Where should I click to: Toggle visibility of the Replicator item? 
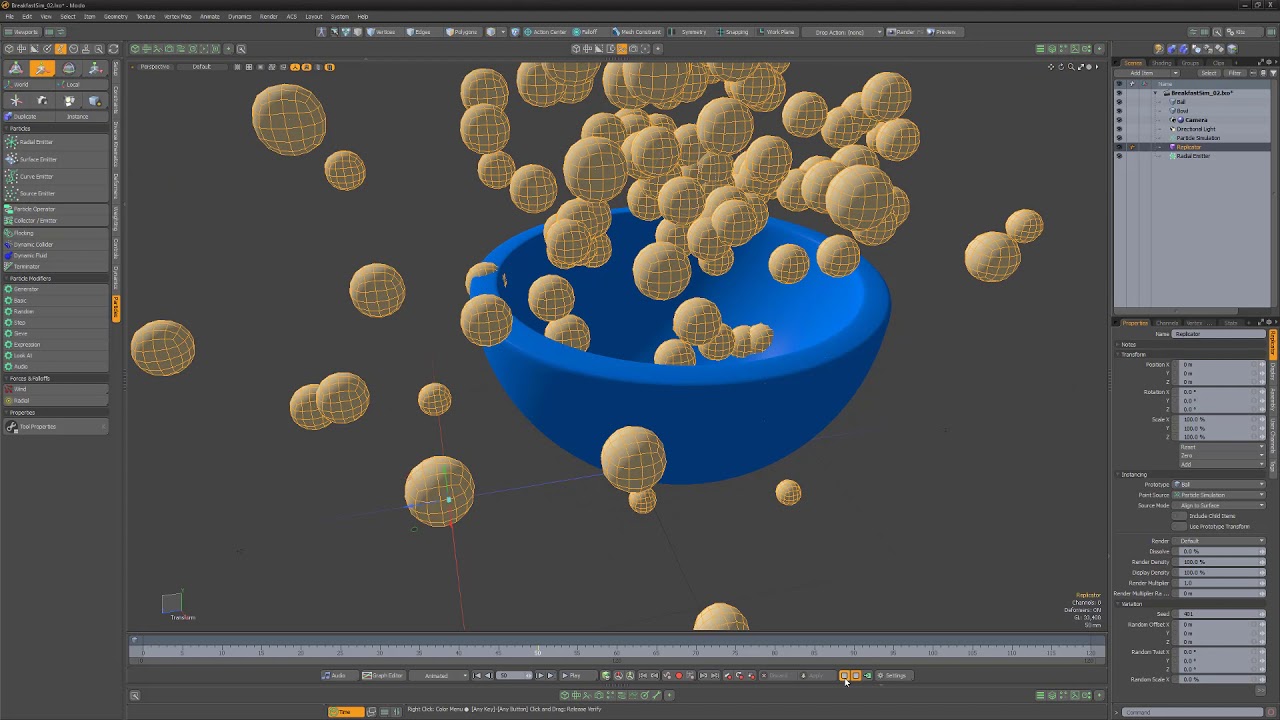click(1119, 147)
